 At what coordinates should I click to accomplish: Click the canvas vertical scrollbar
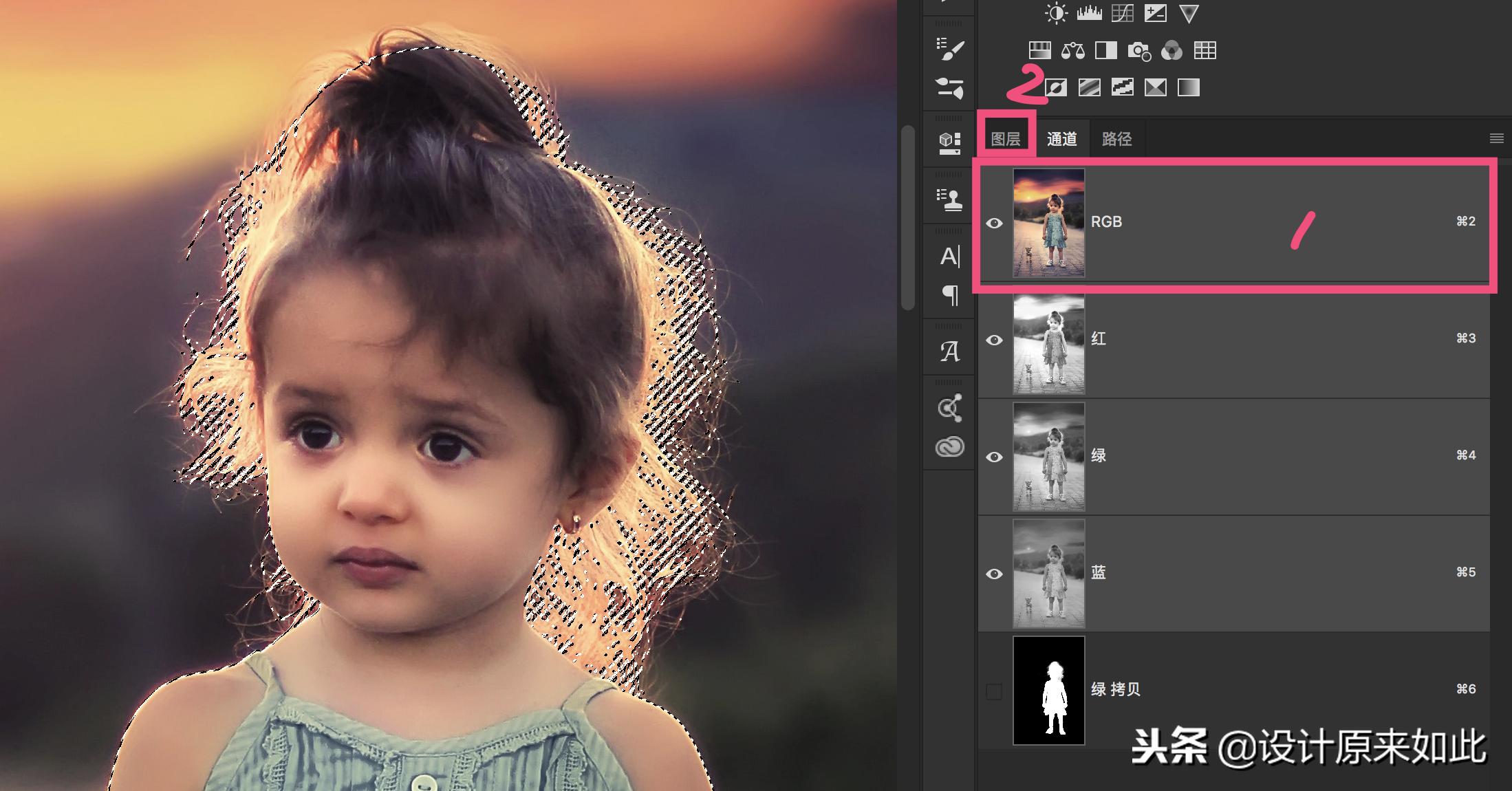[x=908, y=217]
